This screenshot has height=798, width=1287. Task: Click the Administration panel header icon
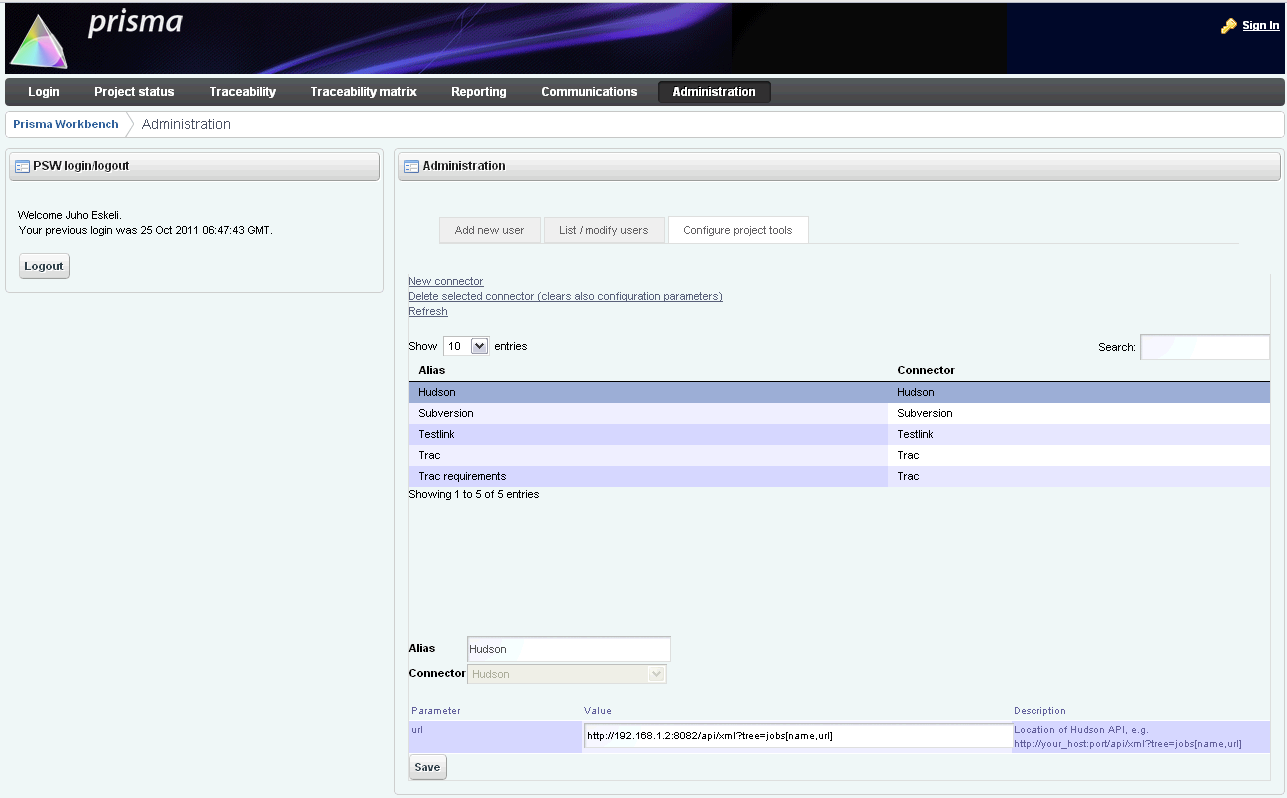point(411,165)
